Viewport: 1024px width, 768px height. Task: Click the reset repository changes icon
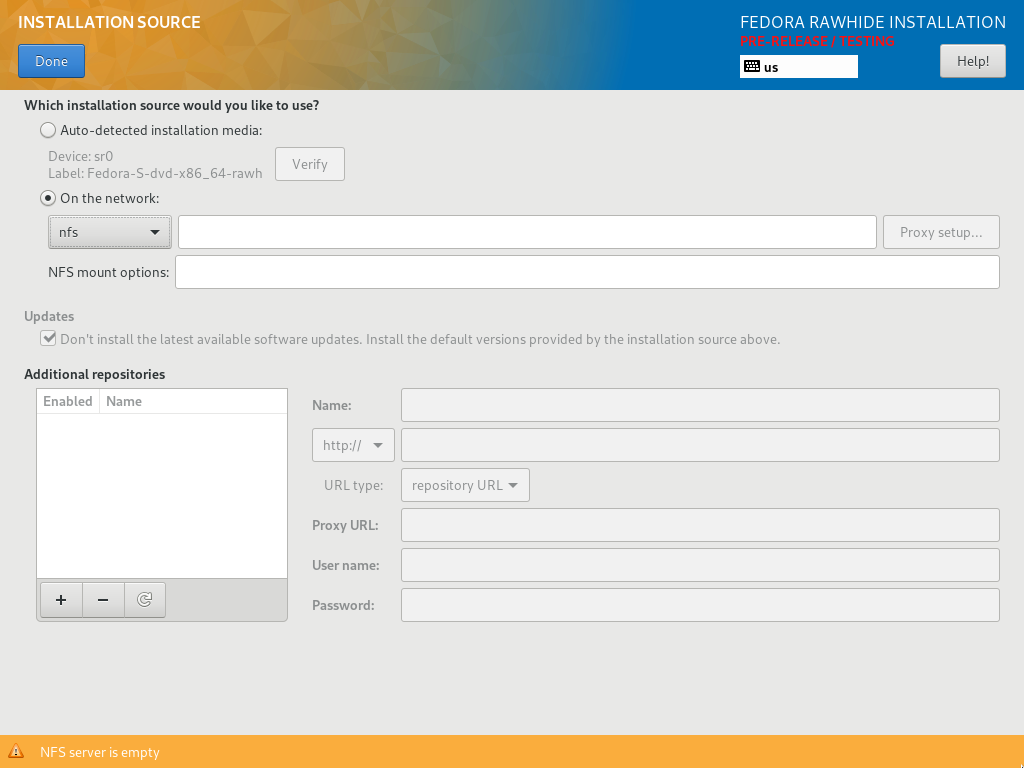pyautogui.click(x=145, y=600)
